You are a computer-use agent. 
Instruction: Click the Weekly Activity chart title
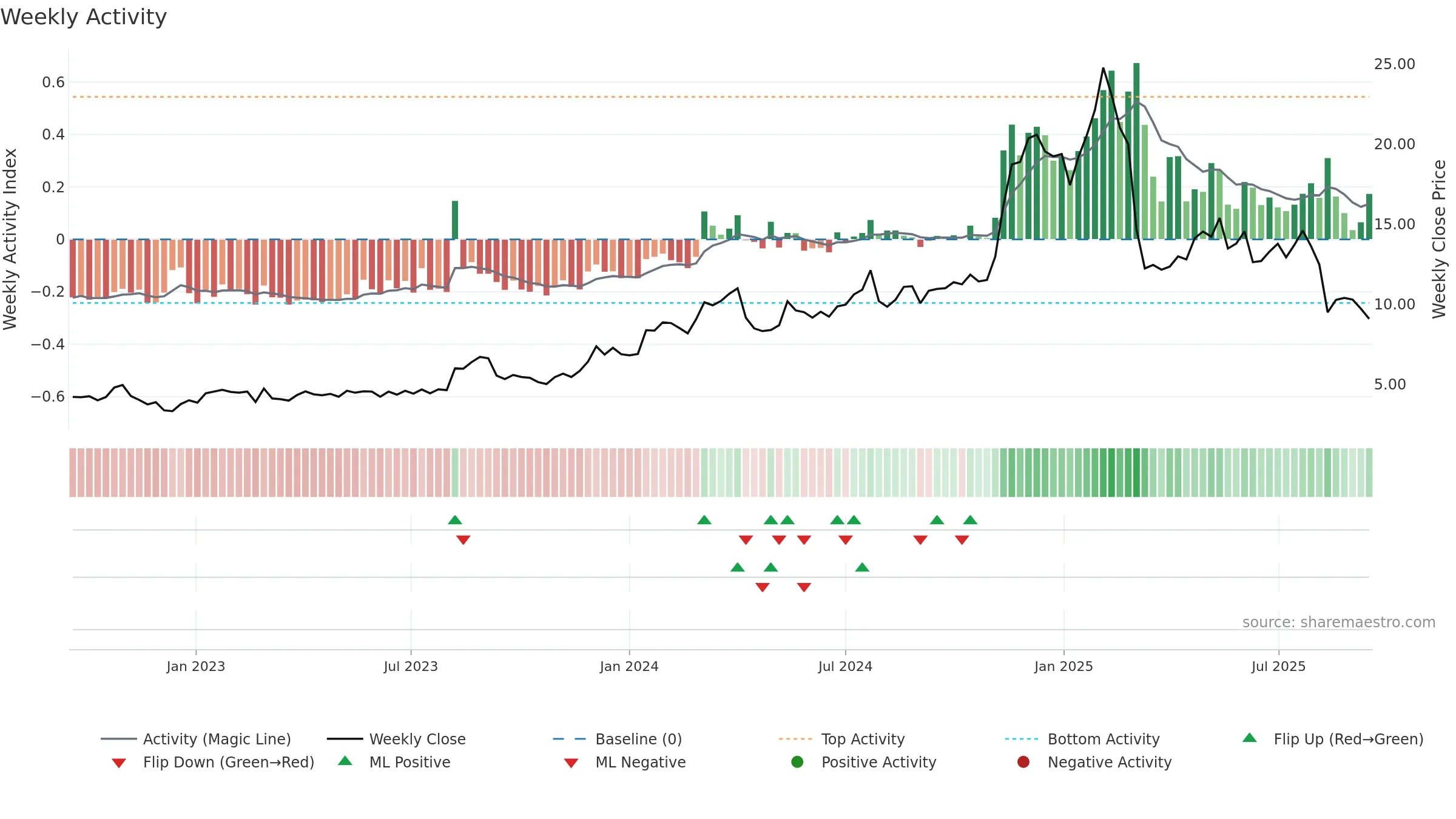coord(84,17)
